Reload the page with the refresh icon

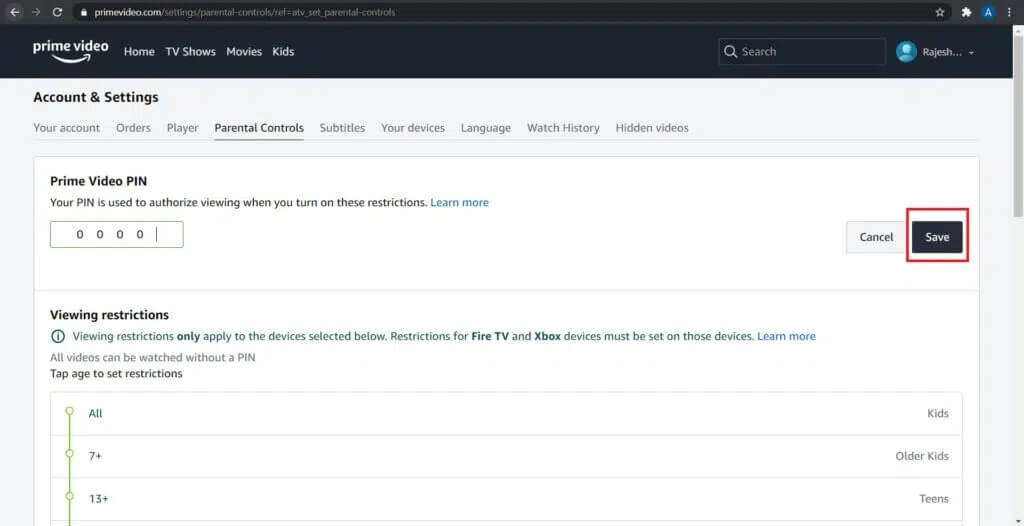click(x=57, y=12)
